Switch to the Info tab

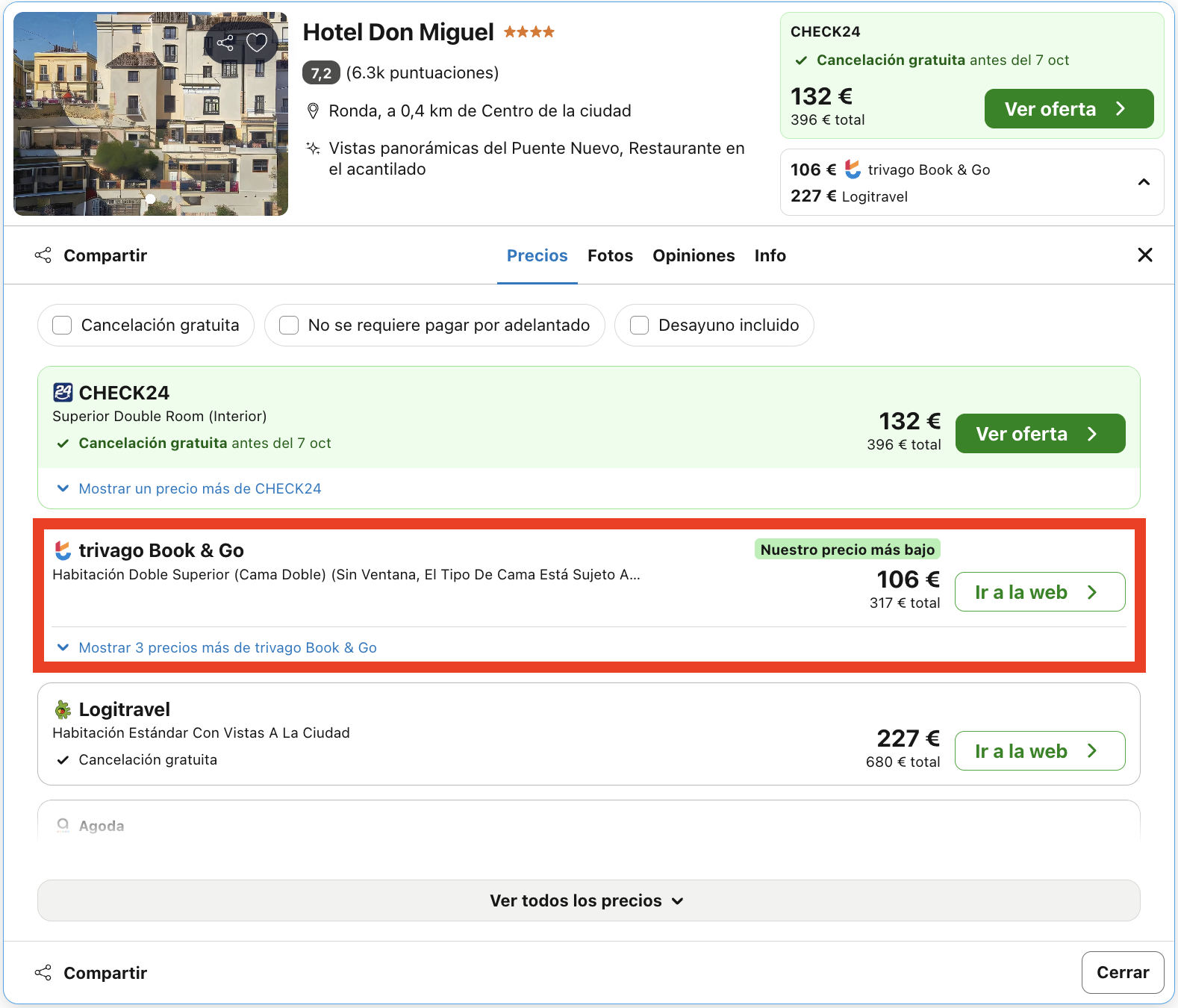[770, 255]
